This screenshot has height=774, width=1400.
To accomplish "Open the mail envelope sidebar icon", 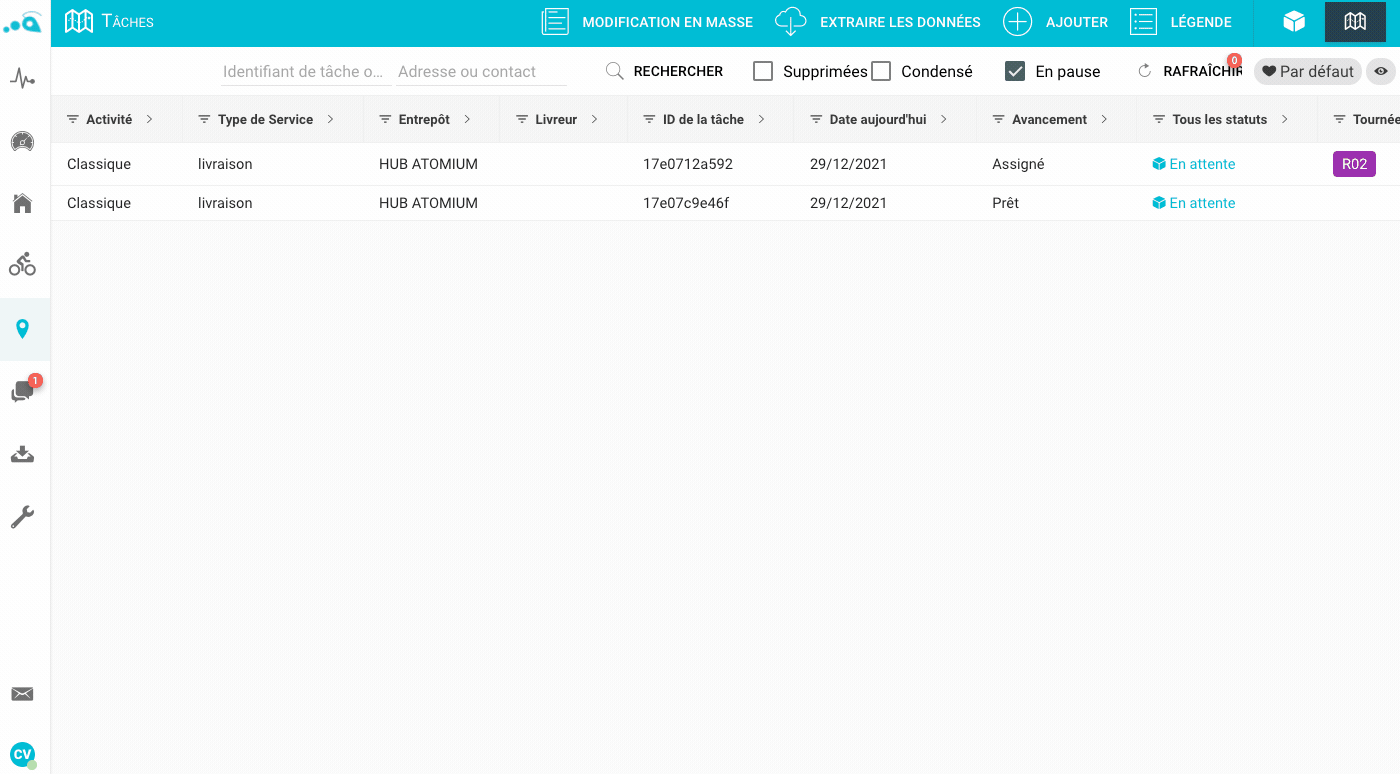I will click(x=22, y=694).
